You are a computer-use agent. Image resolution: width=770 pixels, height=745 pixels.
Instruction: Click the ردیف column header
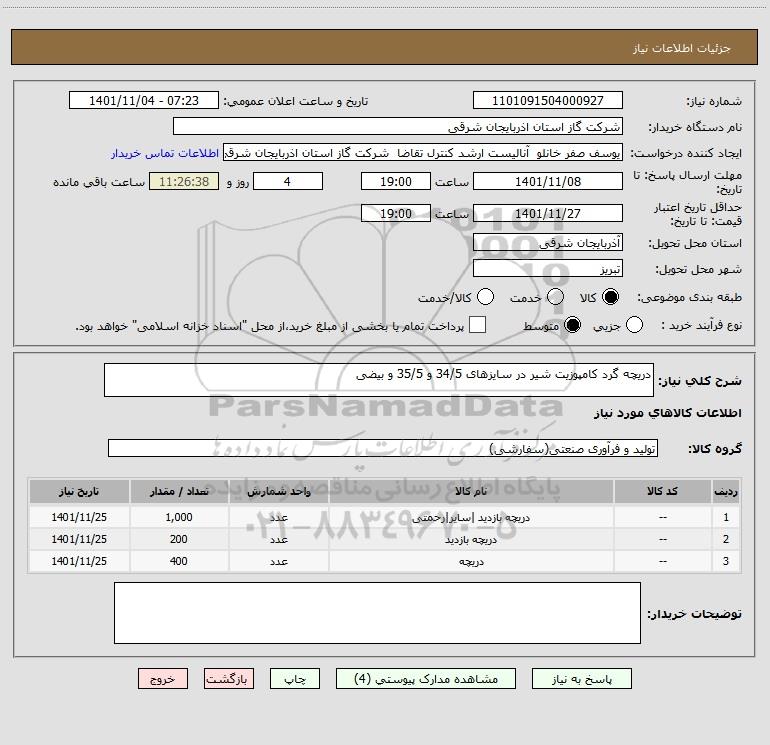726,491
